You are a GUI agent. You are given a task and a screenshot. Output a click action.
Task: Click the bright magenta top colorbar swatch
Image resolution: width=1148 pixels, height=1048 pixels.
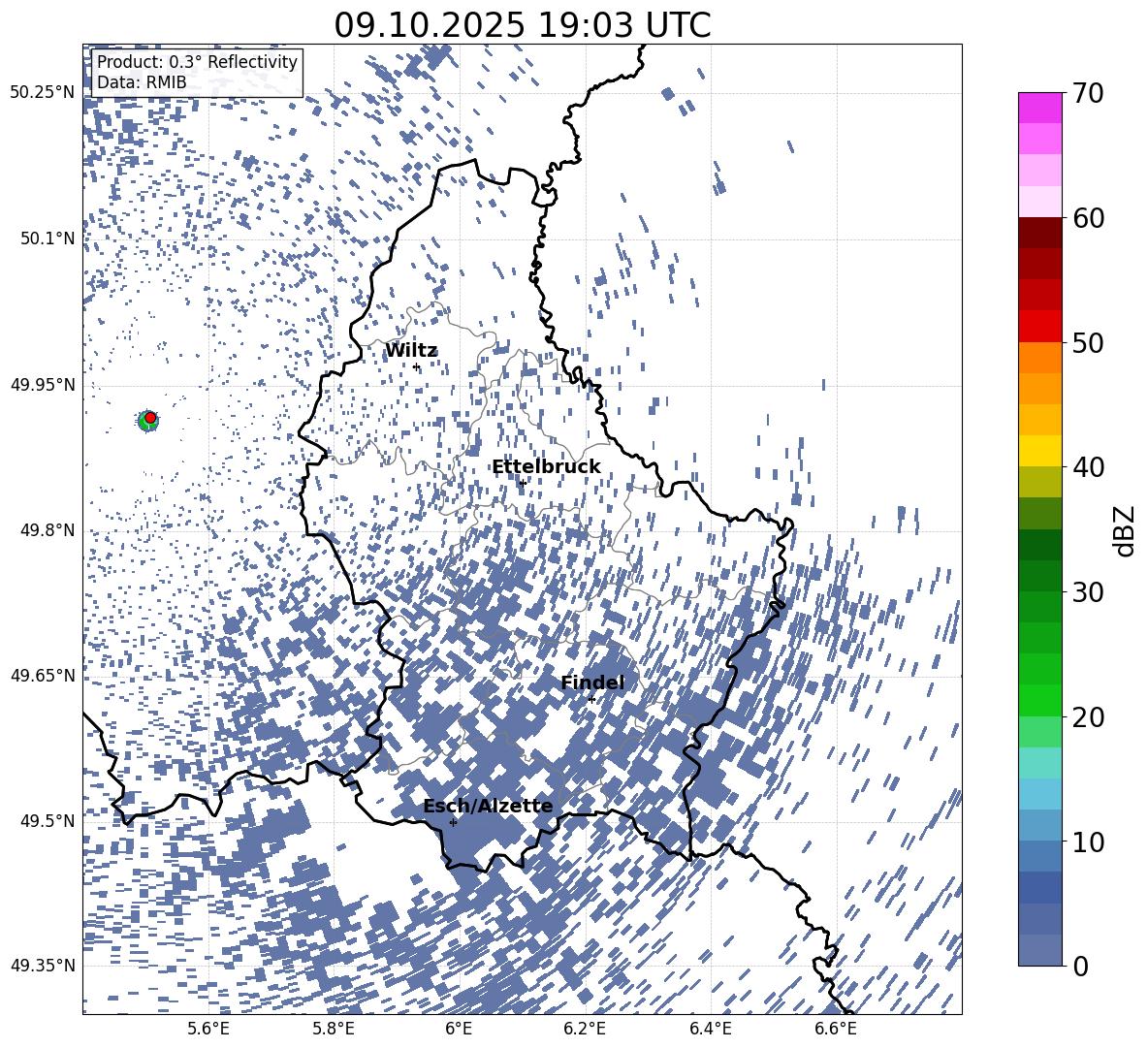coord(1040,109)
